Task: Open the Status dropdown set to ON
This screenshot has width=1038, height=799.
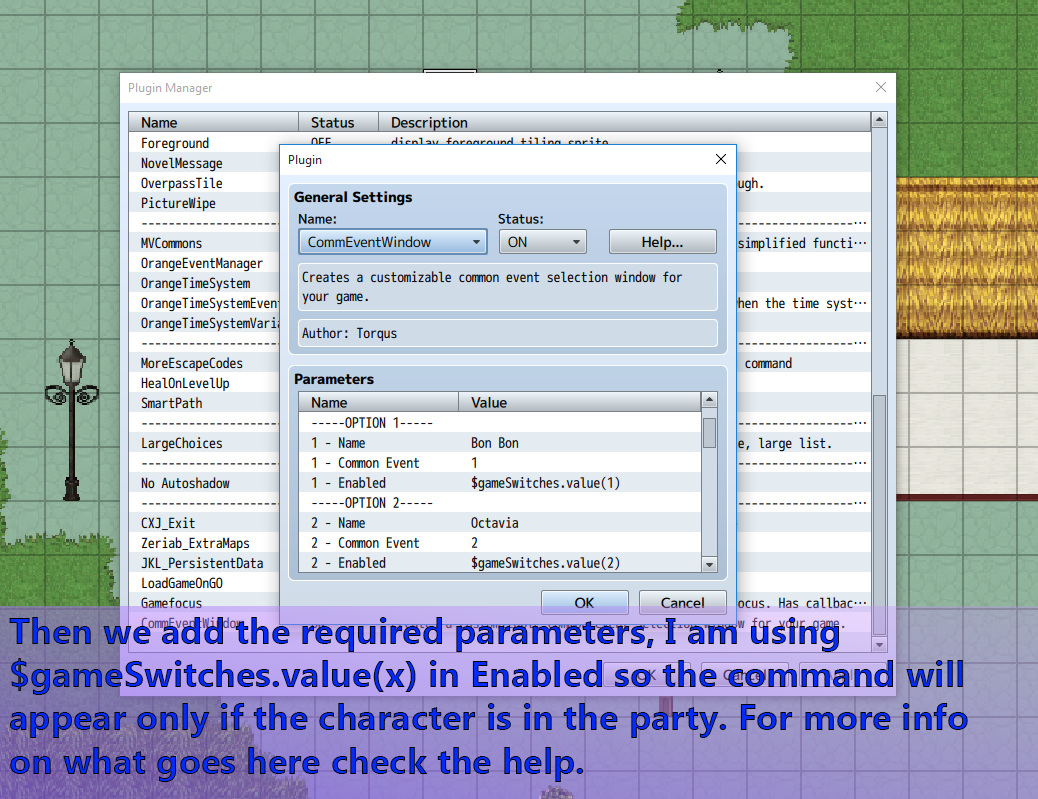Action: click(x=543, y=242)
